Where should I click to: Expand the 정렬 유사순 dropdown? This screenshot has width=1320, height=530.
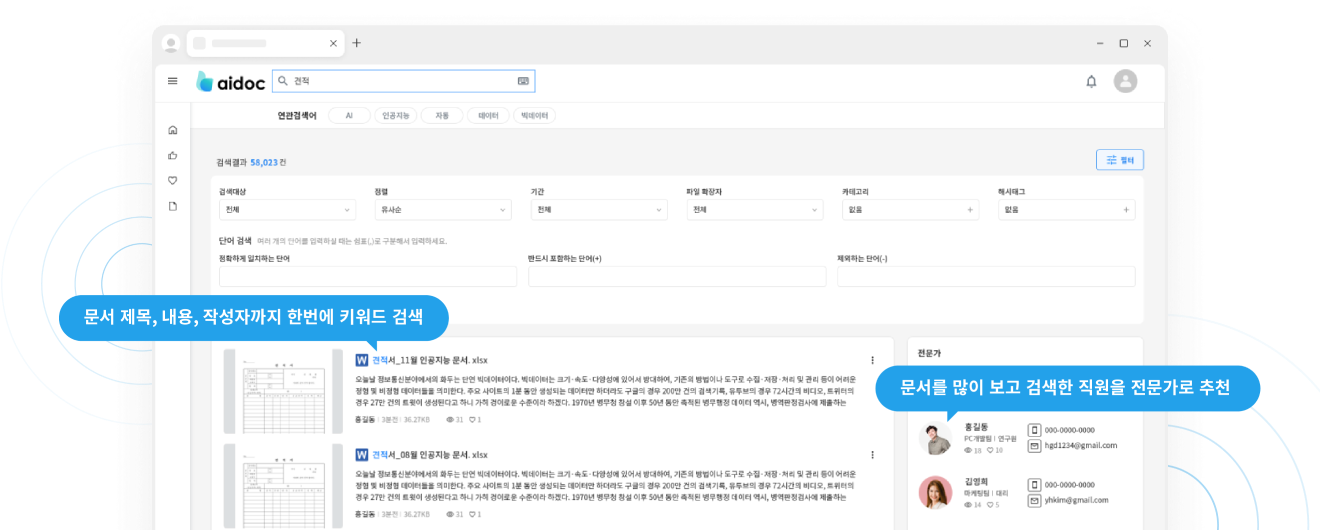click(x=443, y=210)
